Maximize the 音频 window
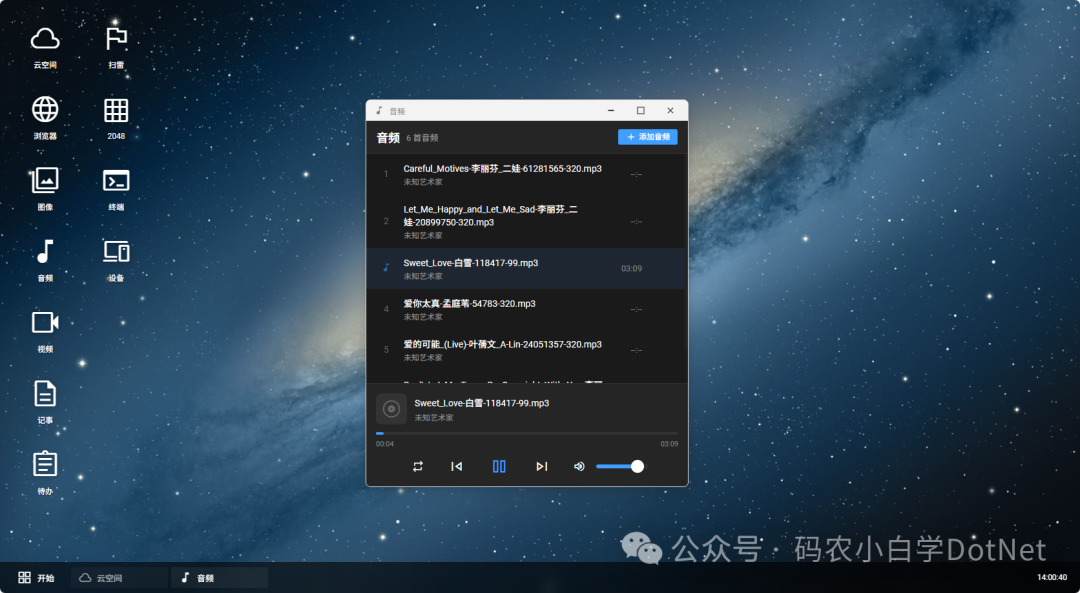1080x593 pixels. [641, 110]
